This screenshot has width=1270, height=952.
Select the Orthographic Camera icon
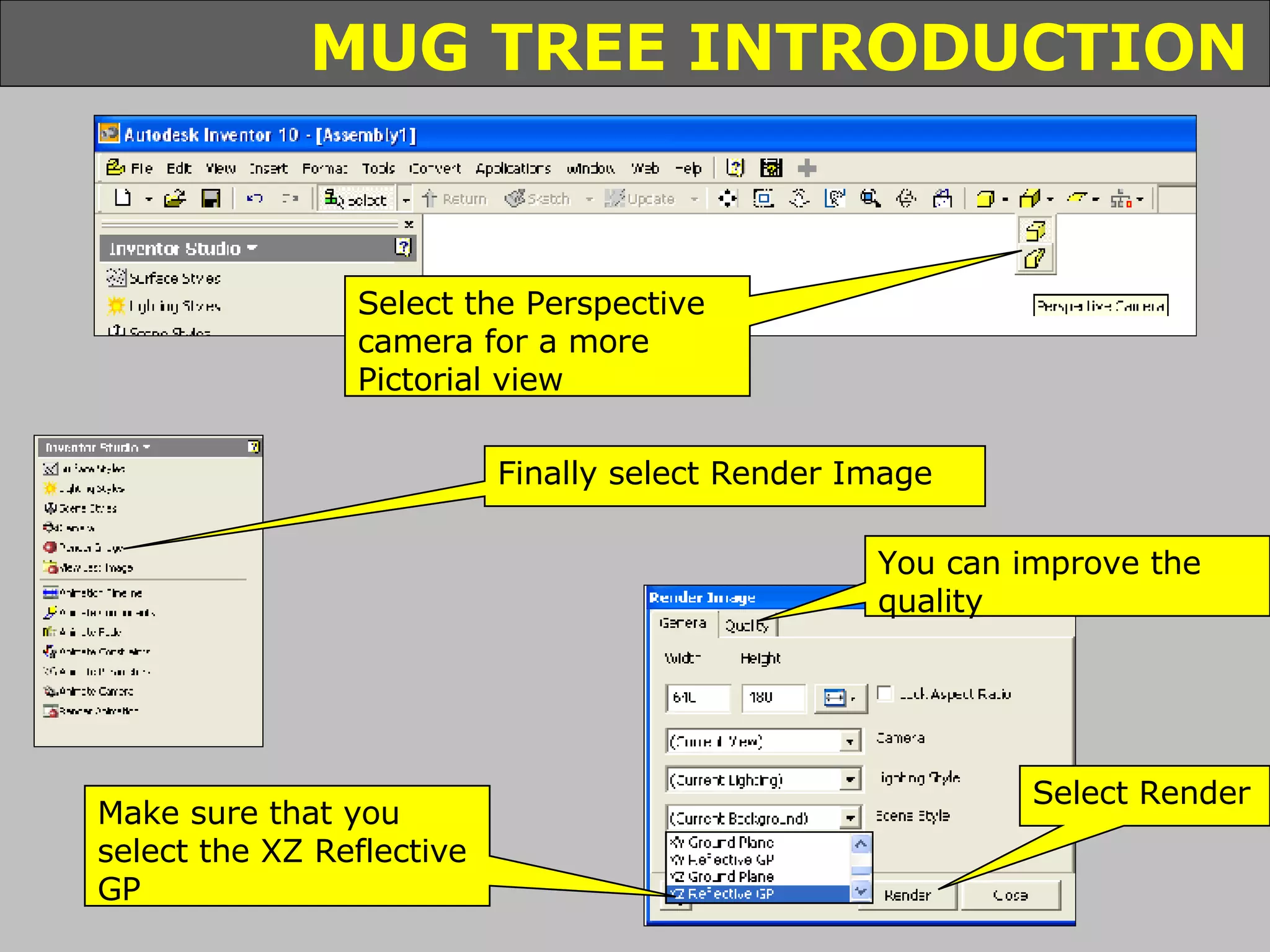pos(1034,231)
